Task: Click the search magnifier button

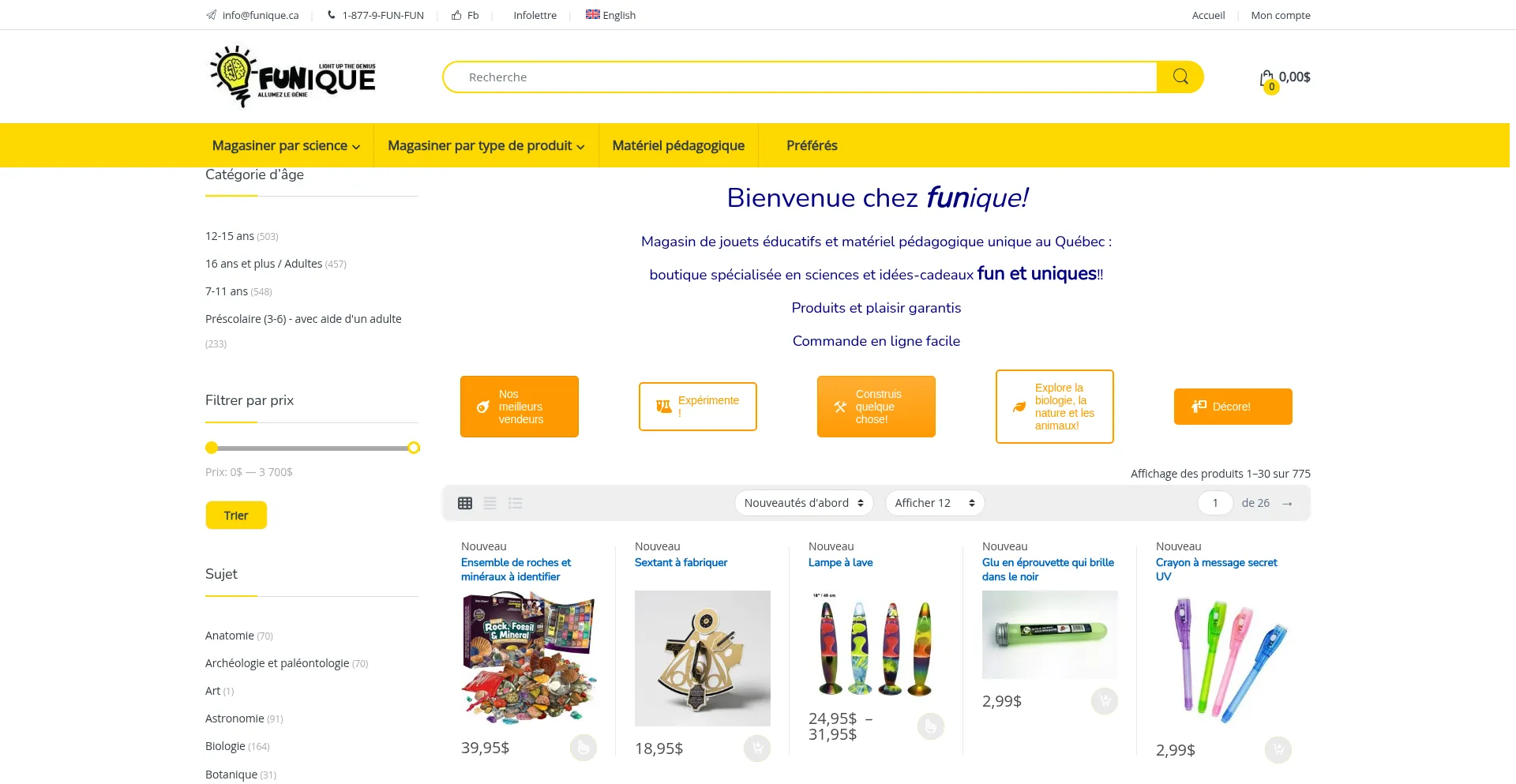Action: point(1180,77)
